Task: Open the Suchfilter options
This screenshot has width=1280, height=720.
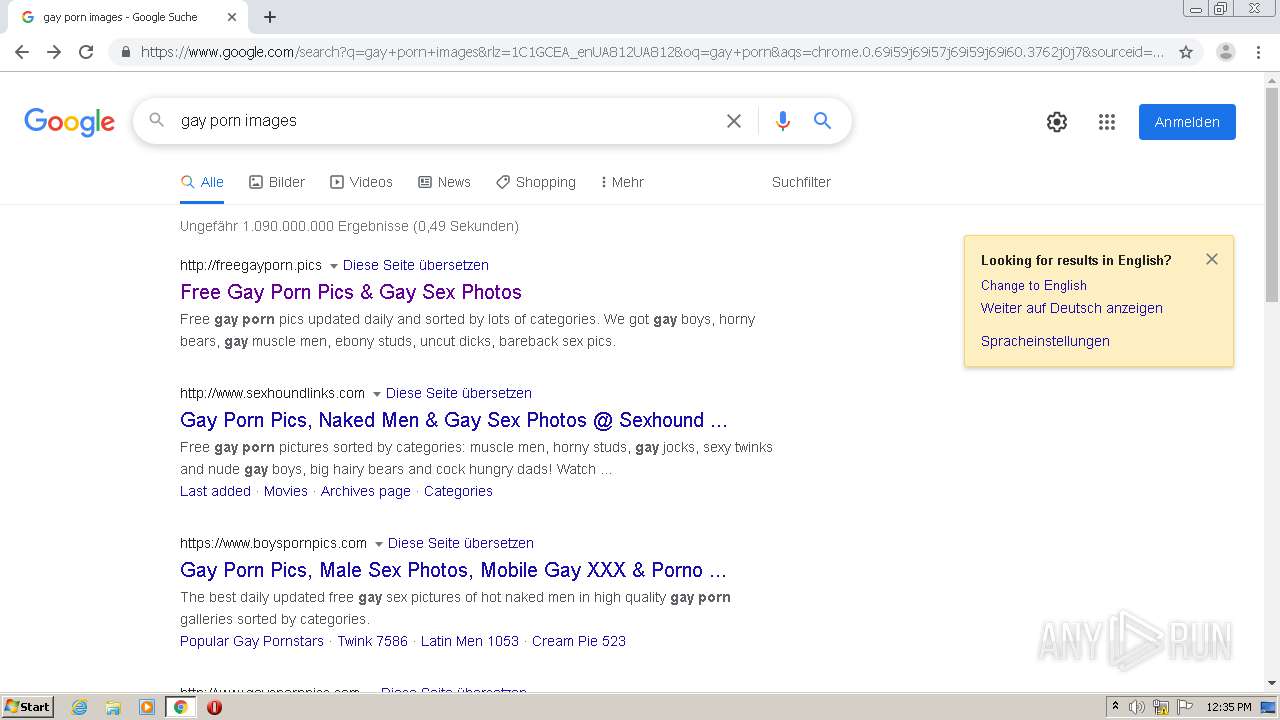Action: (x=801, y=182)
